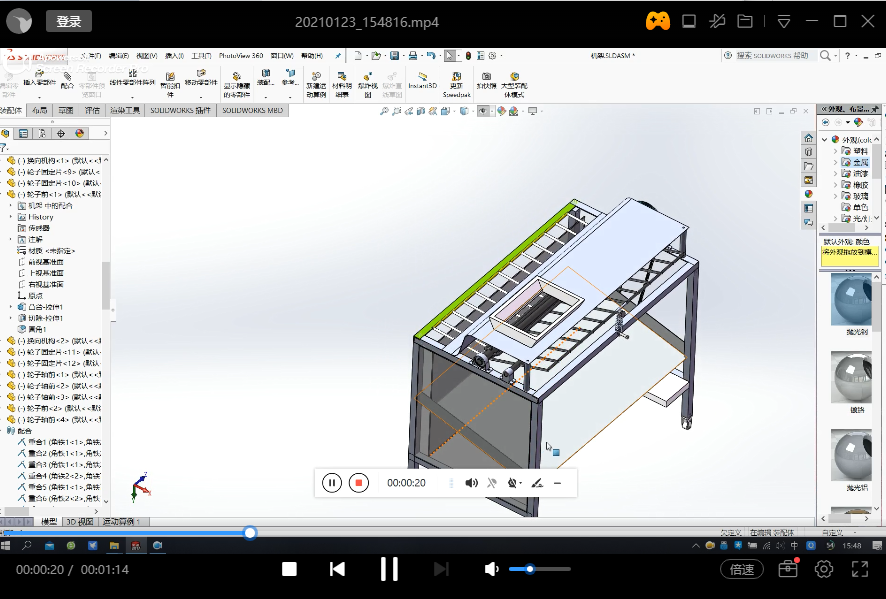
Task: Seek using the video progress bar handle
Action: [250, 532]
